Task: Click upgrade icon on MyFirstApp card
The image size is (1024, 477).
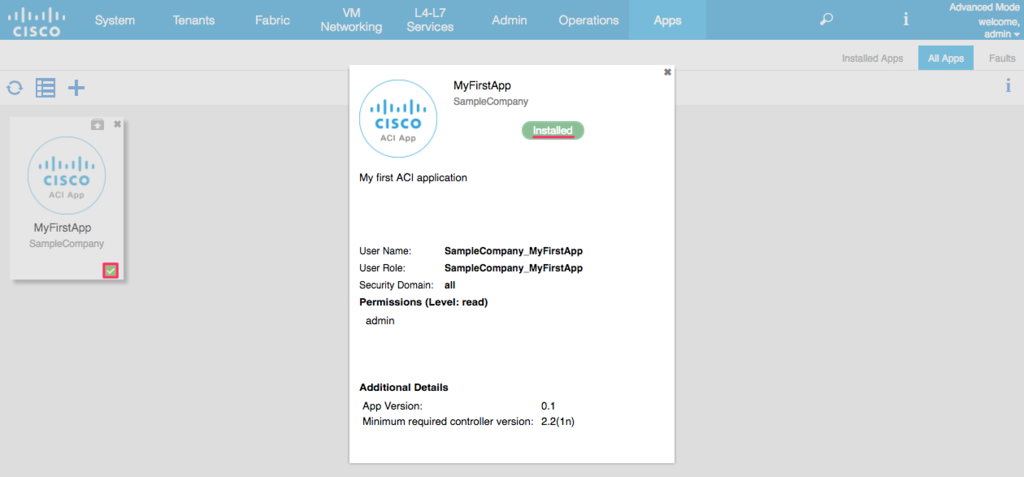Action: click(97, 123)
